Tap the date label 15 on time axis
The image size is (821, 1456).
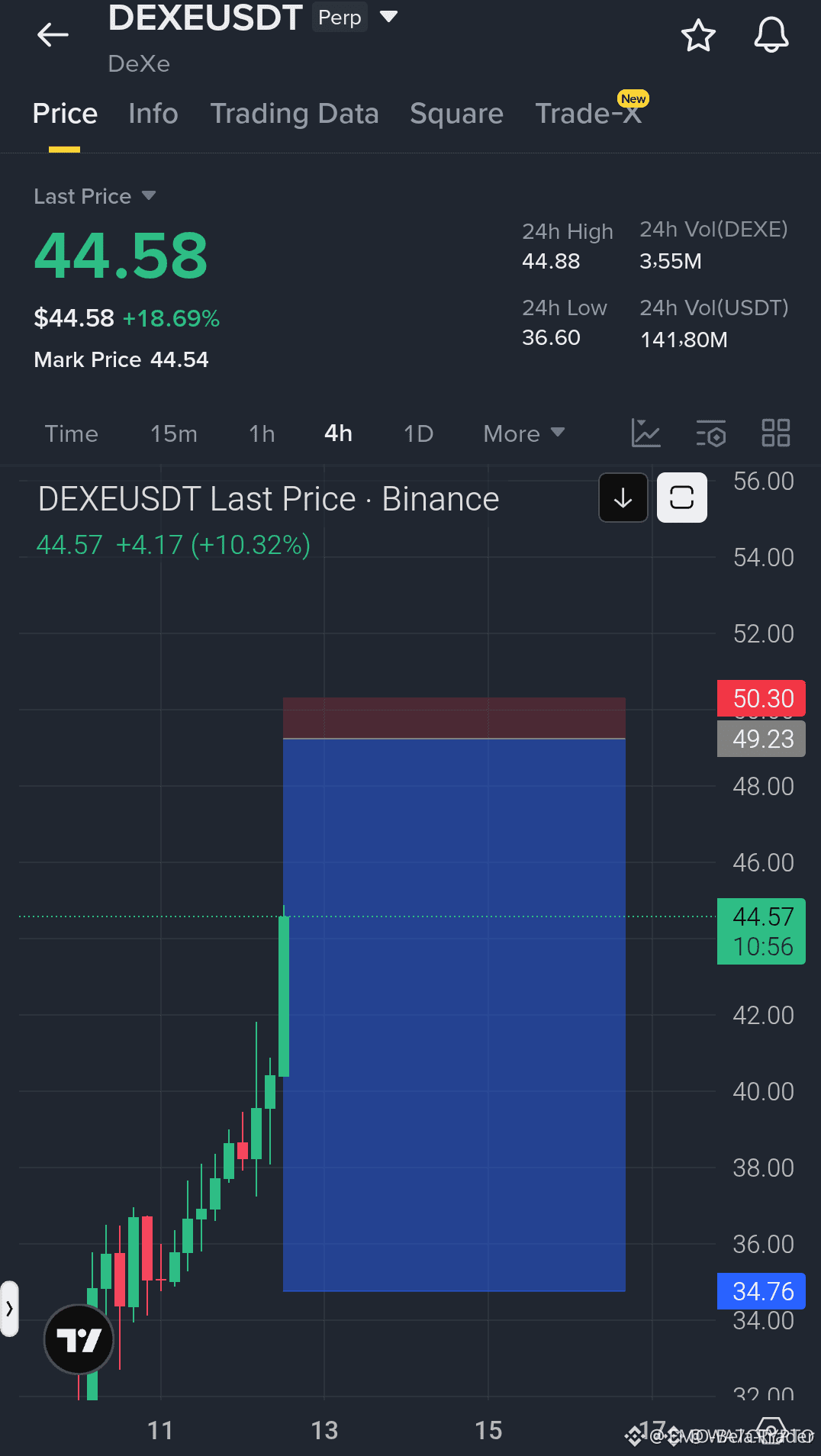tap(488, 1430)
